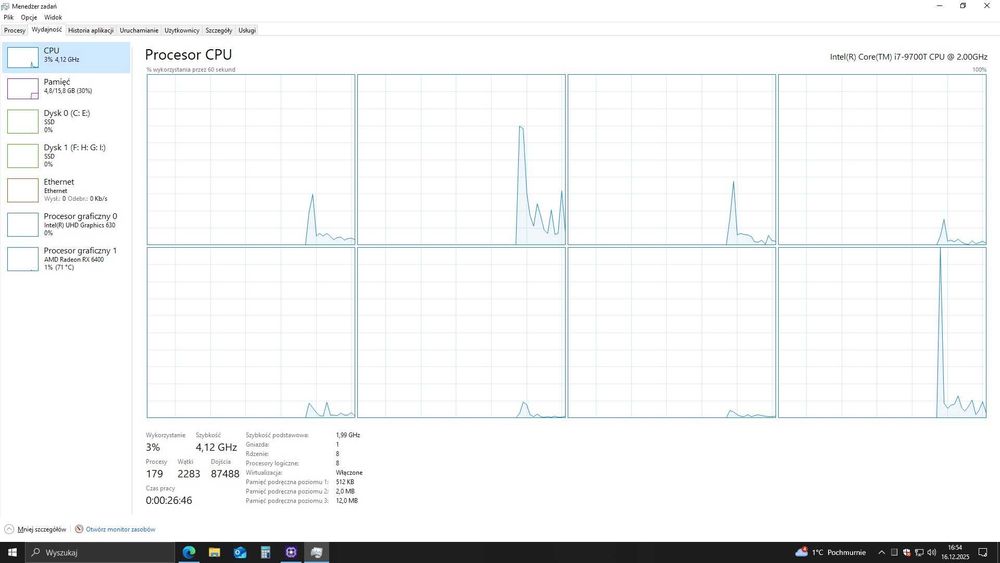Click the bottom-right CPU core graph with full-height spike
Image resolution: width=1000 pixels, height=563 pixels.
click(x=882, y=332)
